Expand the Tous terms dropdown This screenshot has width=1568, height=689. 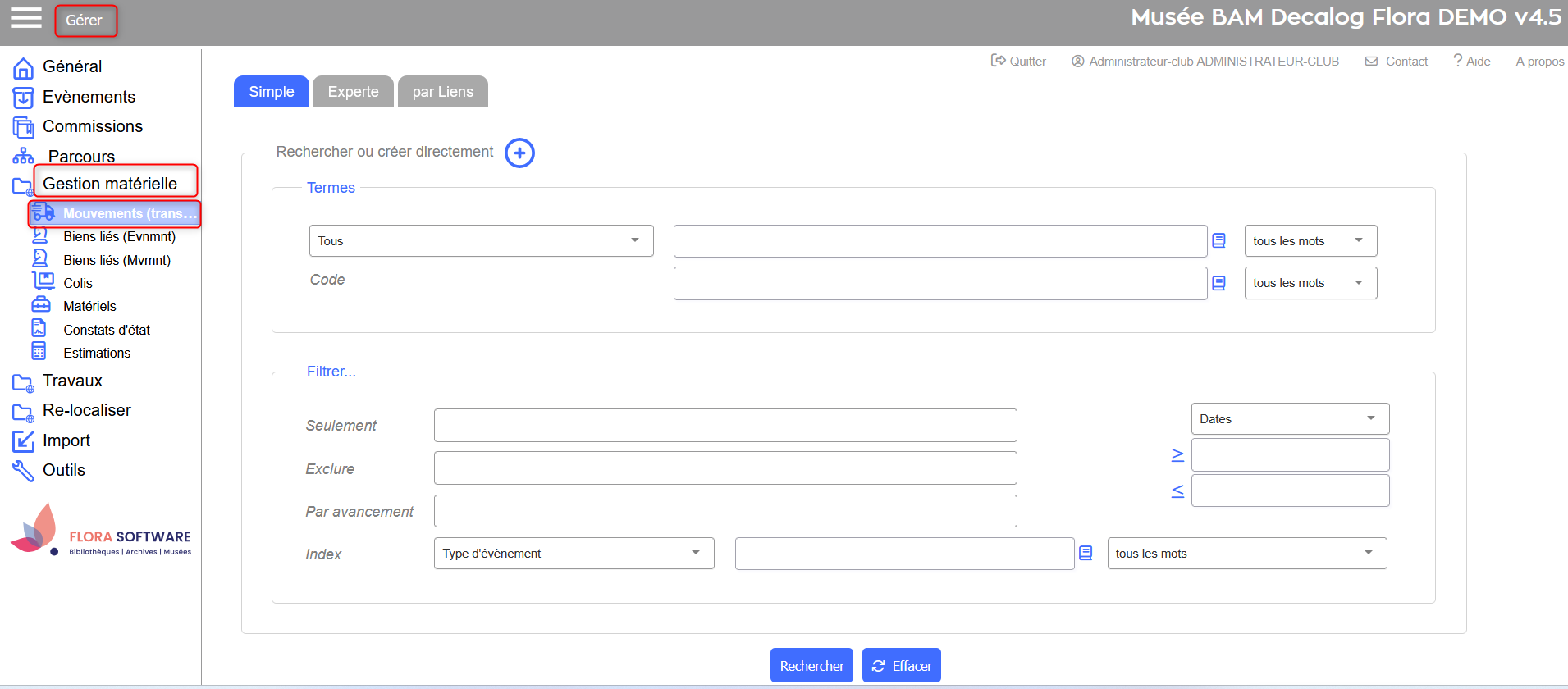[x=481, y=241]
